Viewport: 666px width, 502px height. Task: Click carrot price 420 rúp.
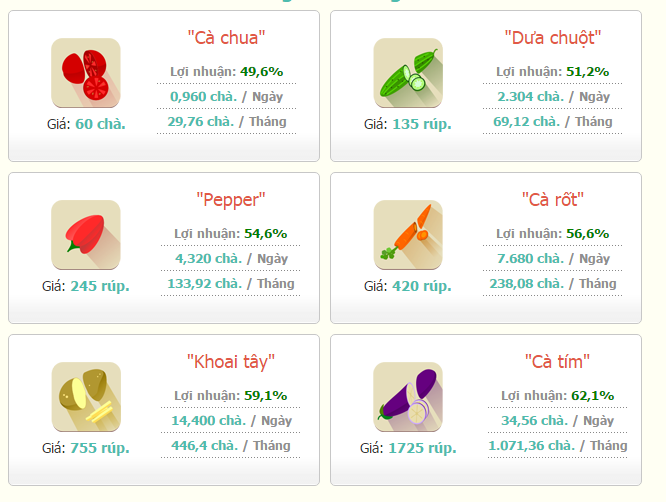tap(422, 286)
